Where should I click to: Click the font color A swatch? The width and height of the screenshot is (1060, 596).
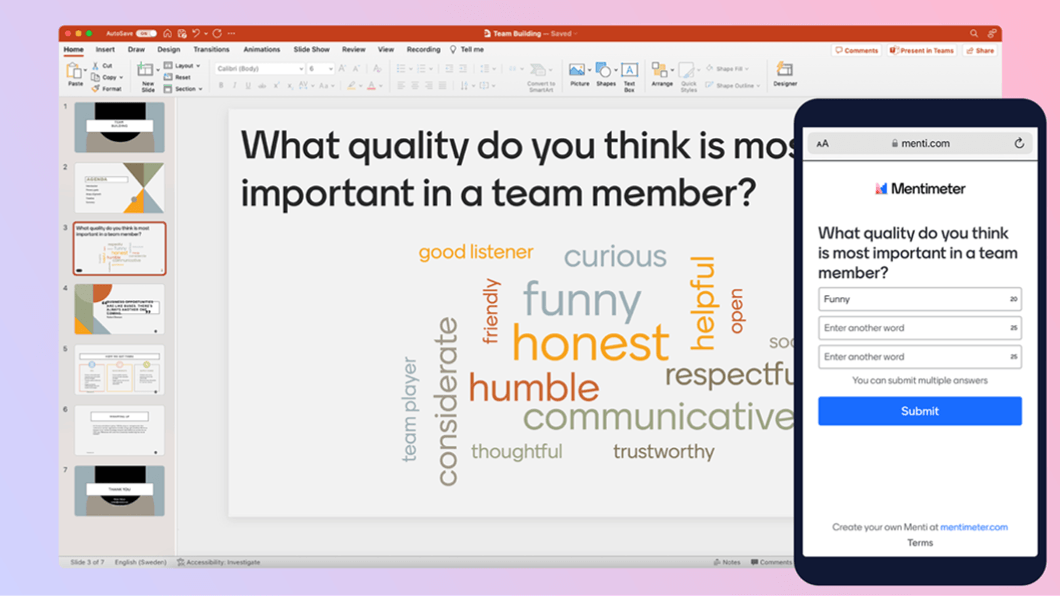click(x=371, y=86)
